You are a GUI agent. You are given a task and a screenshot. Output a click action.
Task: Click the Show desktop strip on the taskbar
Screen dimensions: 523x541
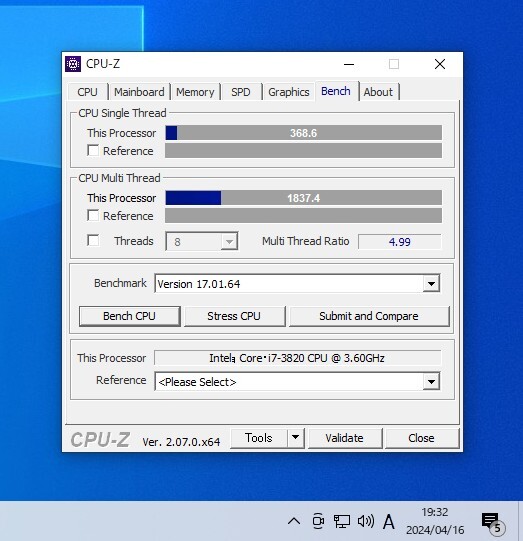click(x=520, y=521)
